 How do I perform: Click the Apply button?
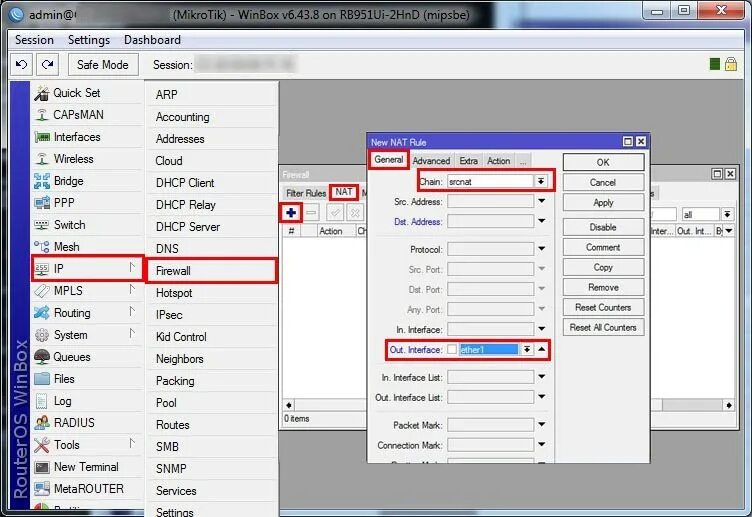(603, 202)
